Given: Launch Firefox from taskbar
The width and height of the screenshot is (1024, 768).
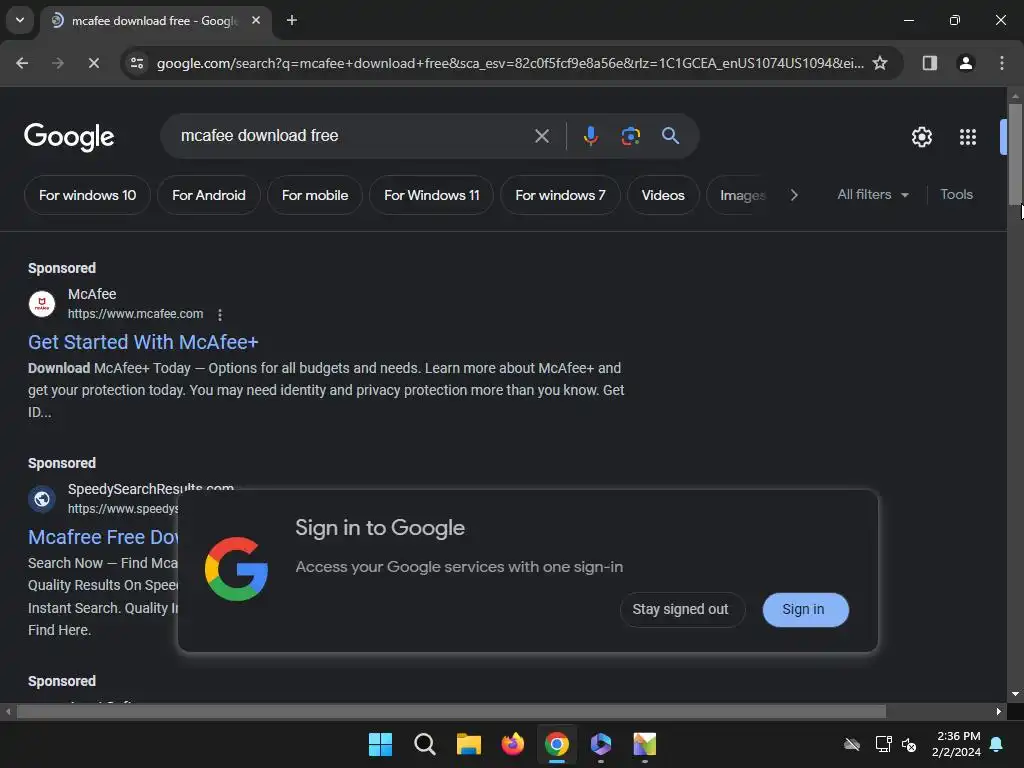Looking at the screenshot, I should 513,744.
